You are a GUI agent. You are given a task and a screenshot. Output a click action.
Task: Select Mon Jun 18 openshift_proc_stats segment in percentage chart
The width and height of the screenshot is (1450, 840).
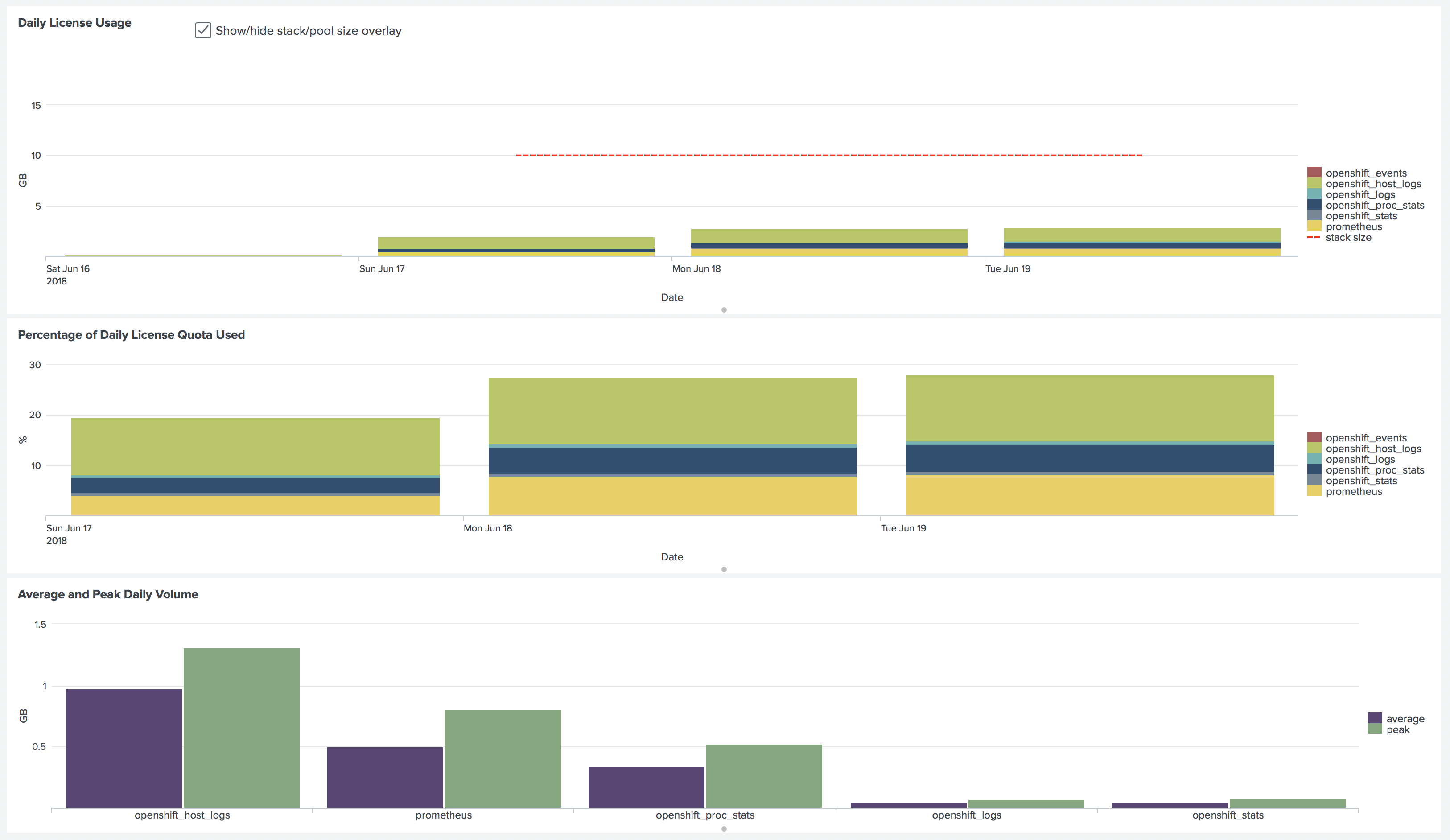(x=673, y=460)
